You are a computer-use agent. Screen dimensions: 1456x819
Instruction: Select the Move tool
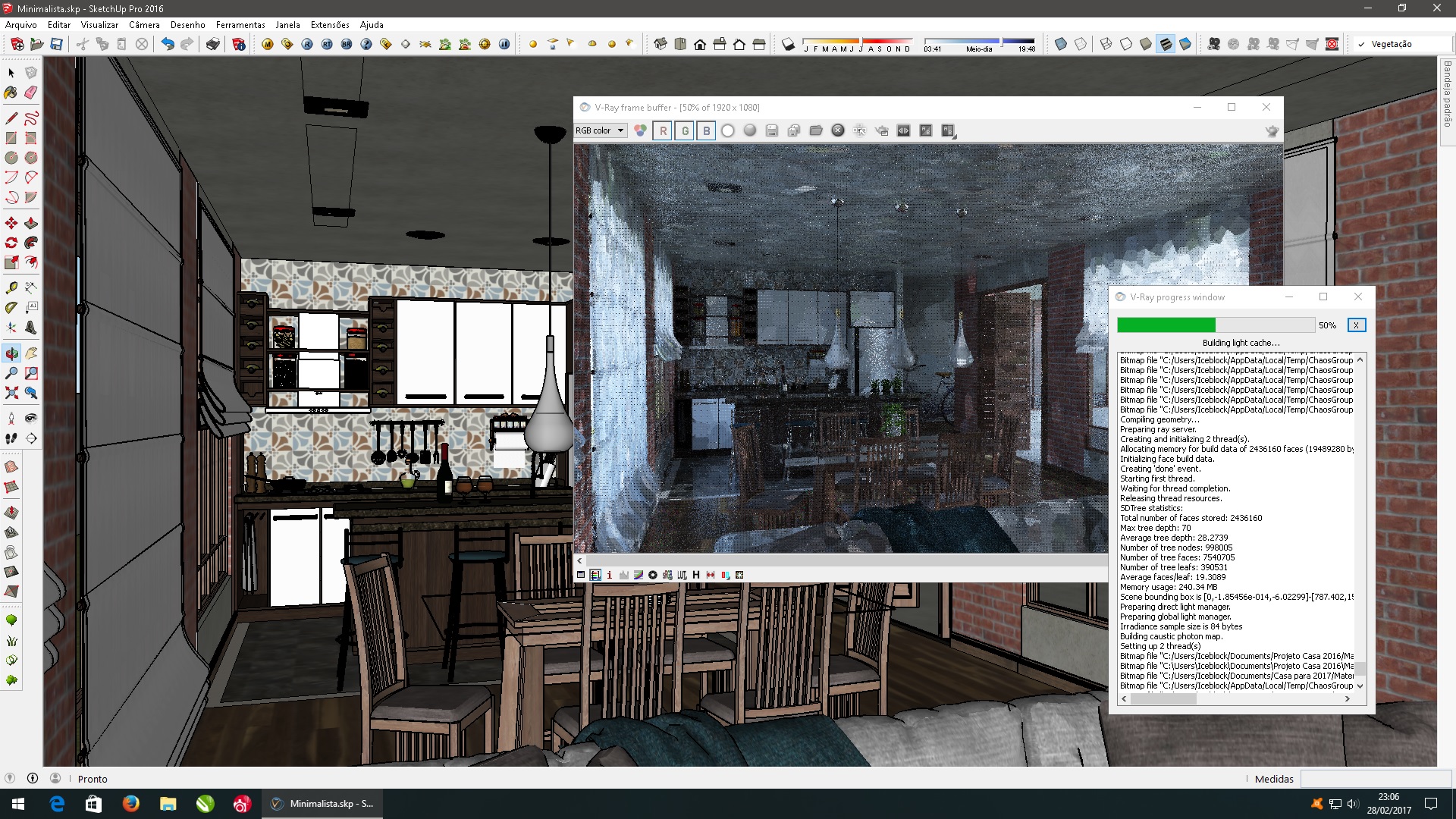coord(11,223)
